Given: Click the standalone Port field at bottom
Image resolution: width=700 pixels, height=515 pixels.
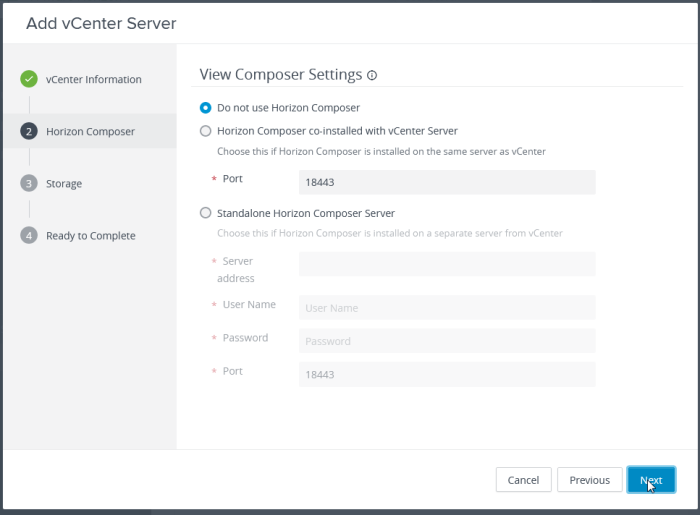Looking at the screenshot, I should pyautogui.click(x=447, y=374).
